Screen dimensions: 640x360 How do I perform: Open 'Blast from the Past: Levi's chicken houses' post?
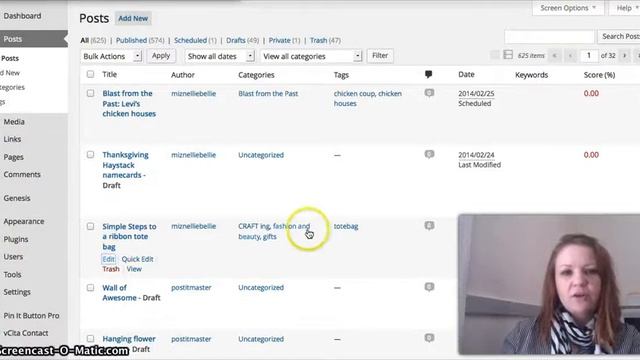(x=129, y=104)
